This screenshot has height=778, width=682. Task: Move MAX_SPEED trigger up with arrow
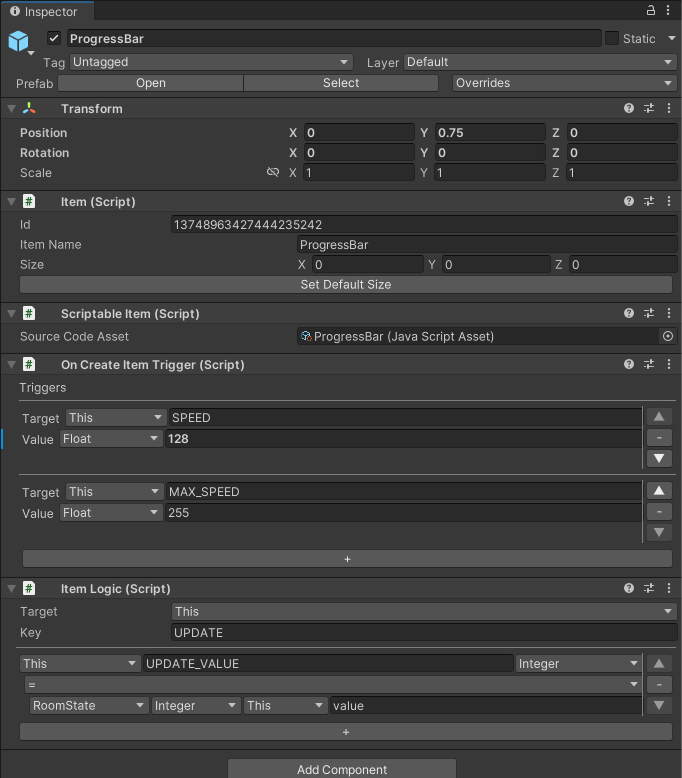tap(659, 491)
